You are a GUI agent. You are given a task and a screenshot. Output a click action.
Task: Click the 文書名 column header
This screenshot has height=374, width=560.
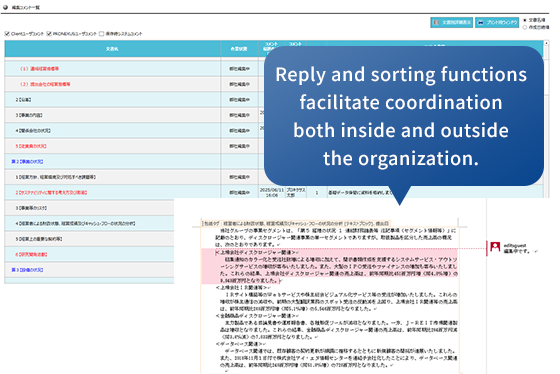coord(112,49)
